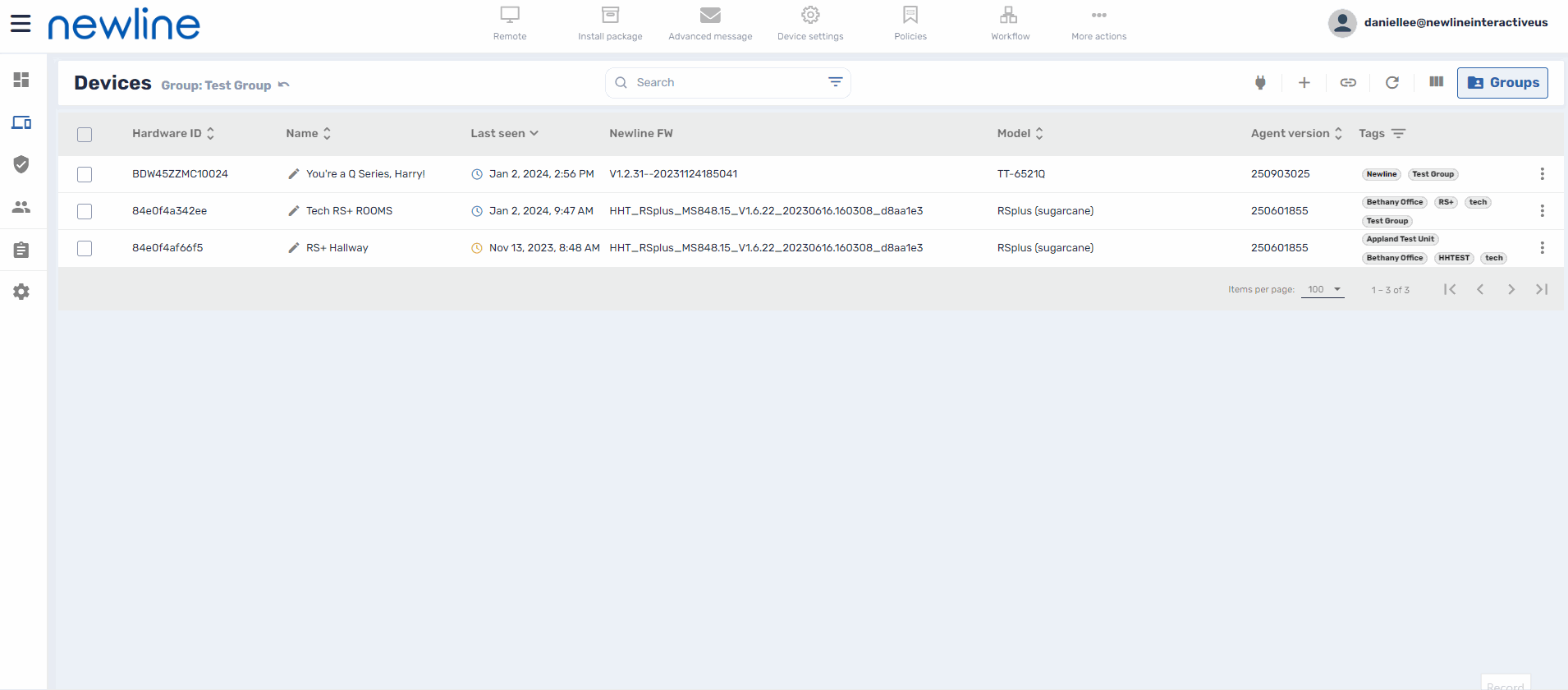This screenshot has width=1568, height=690.
Task: Open row menu for Tech RS+ ROOMS
Action: (x=1542, y=211)
